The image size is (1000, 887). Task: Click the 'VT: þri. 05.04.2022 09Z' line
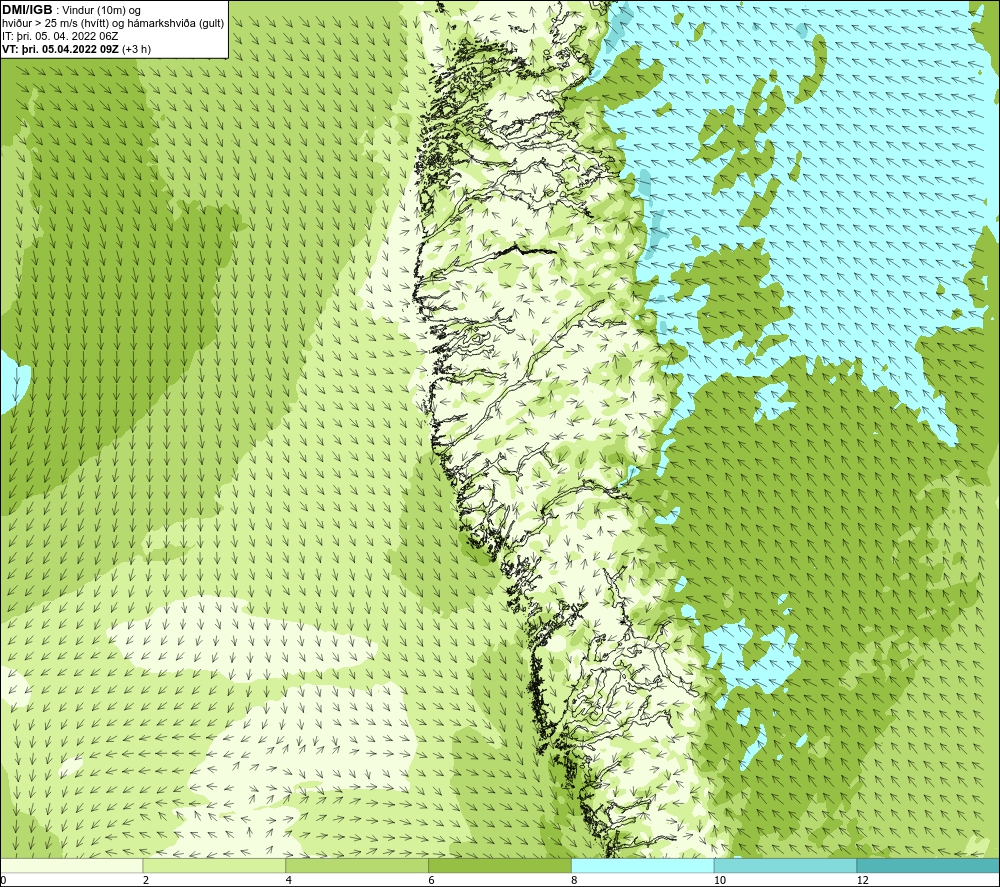pos(77,49)
